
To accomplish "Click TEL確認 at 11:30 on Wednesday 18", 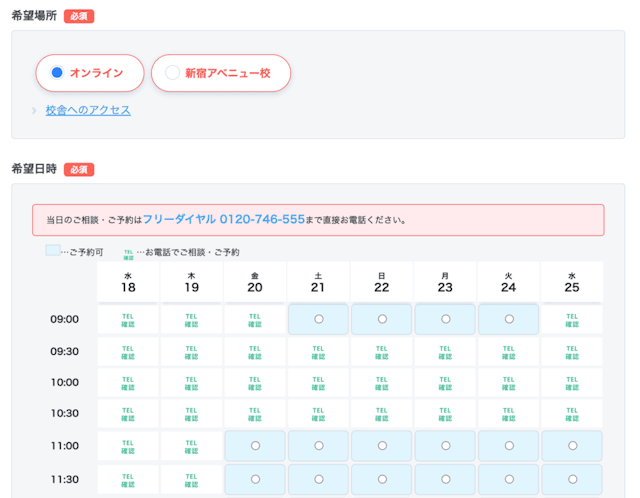I will click(128, 480).
